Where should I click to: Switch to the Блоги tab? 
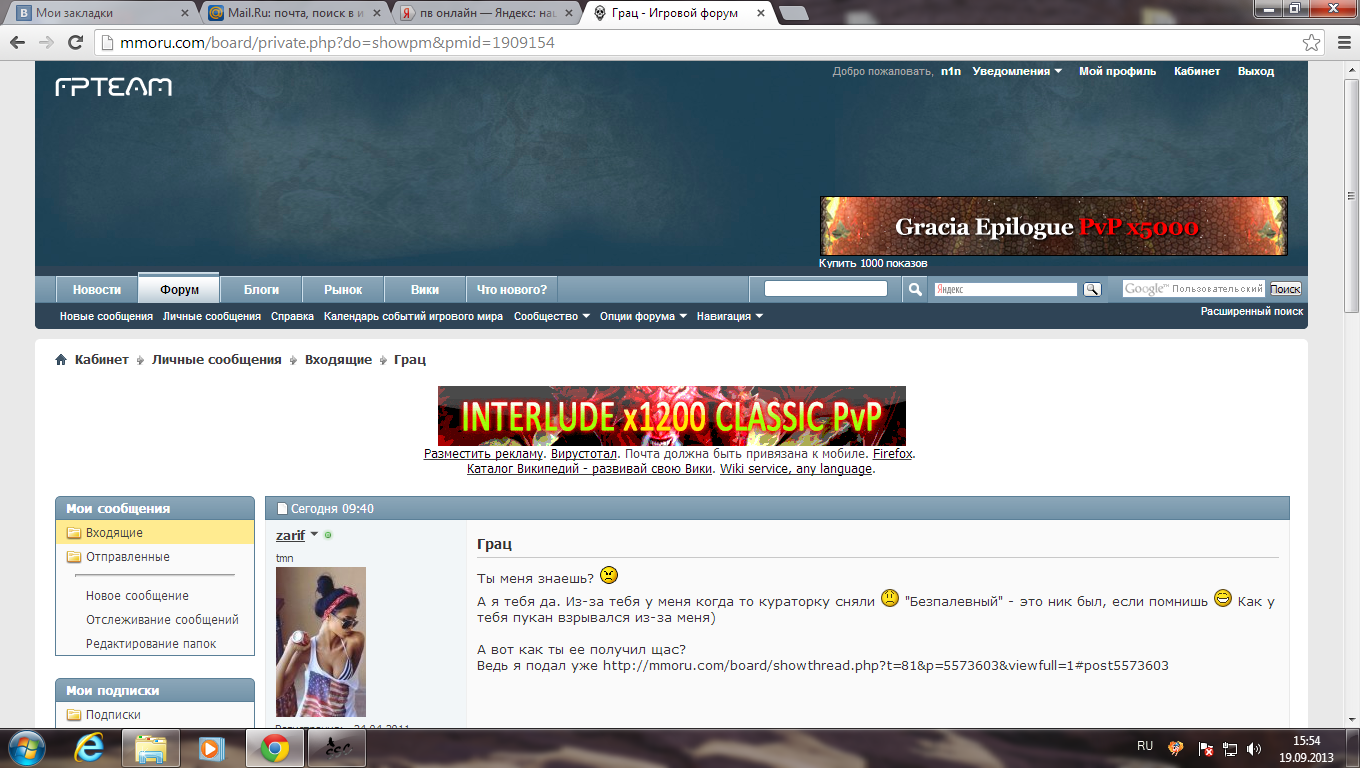pos(262,289)
